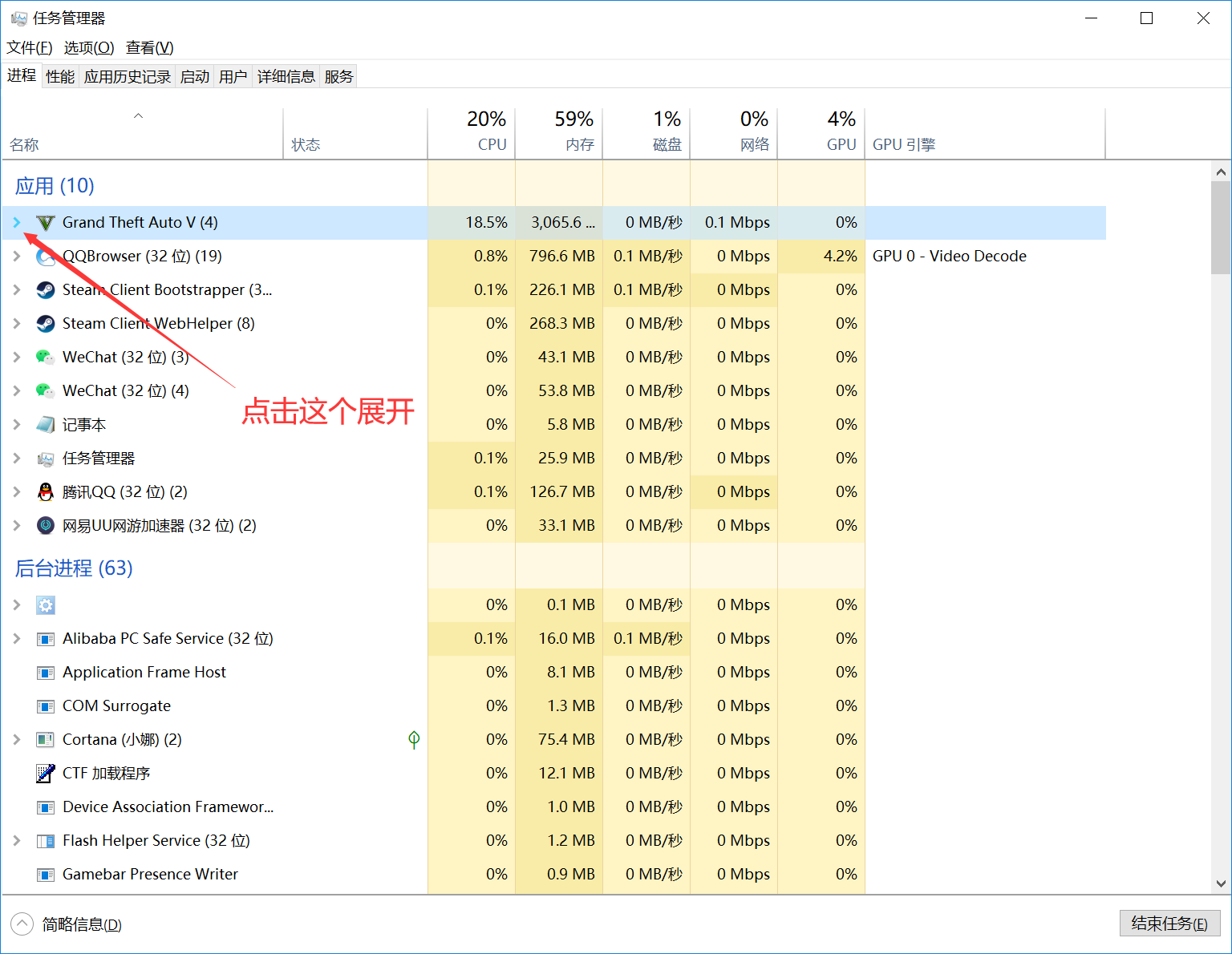Click the WeChat (32 位) (3) icon
This screenshot has width=1232, height=954.
point(46,358)
